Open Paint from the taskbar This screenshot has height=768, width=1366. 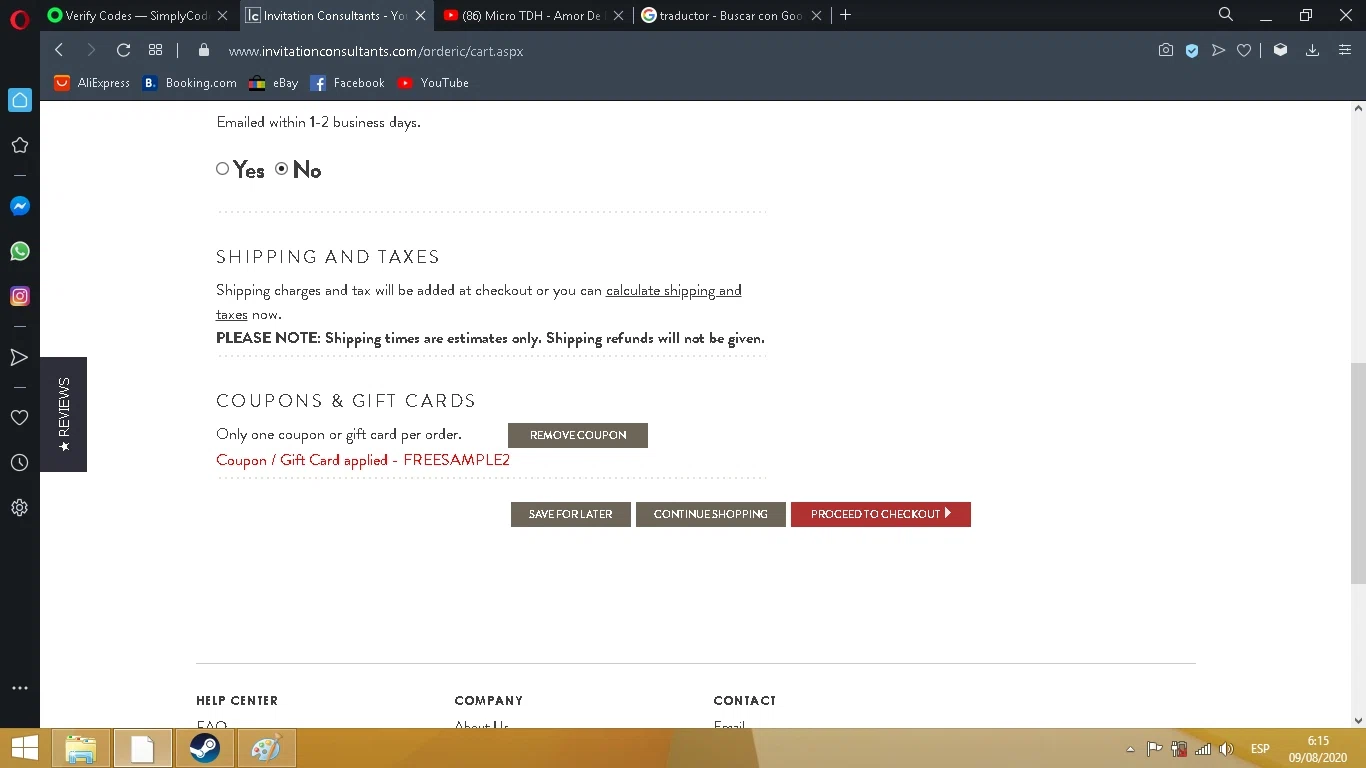266,749
